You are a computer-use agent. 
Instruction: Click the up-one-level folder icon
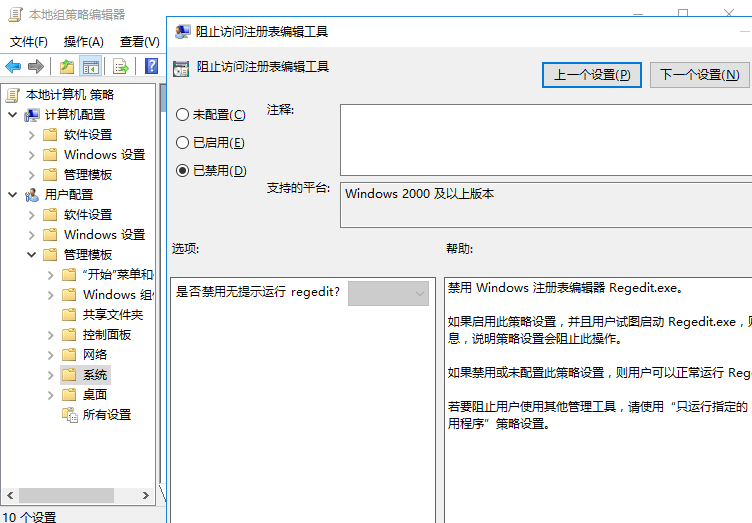[x=67, y=66]
